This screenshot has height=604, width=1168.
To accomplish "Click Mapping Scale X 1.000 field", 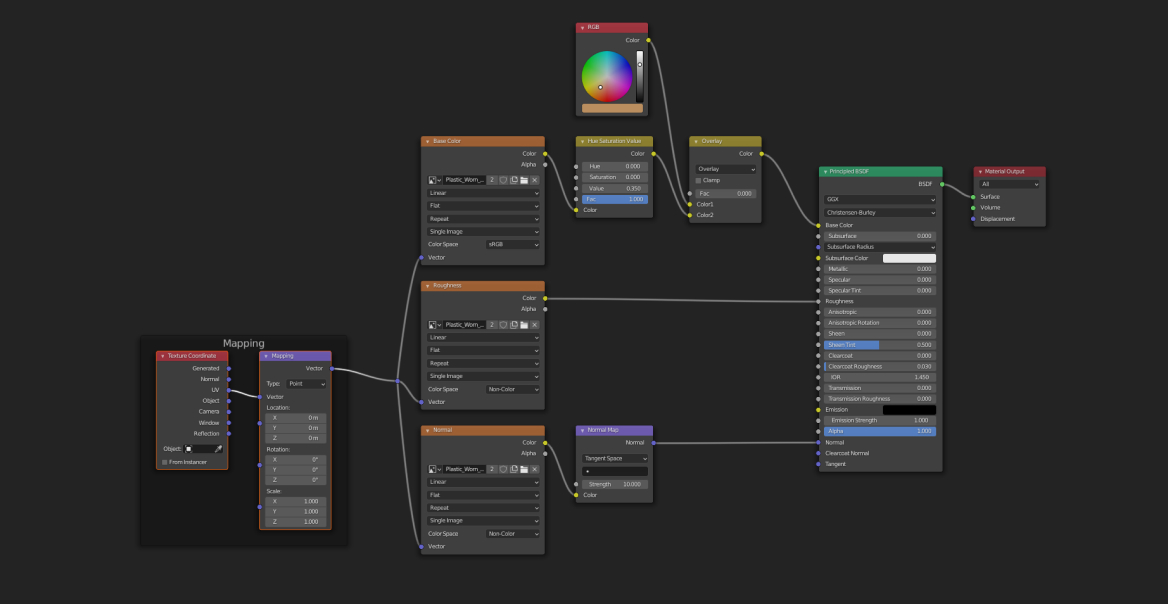I will coord(296,501).
